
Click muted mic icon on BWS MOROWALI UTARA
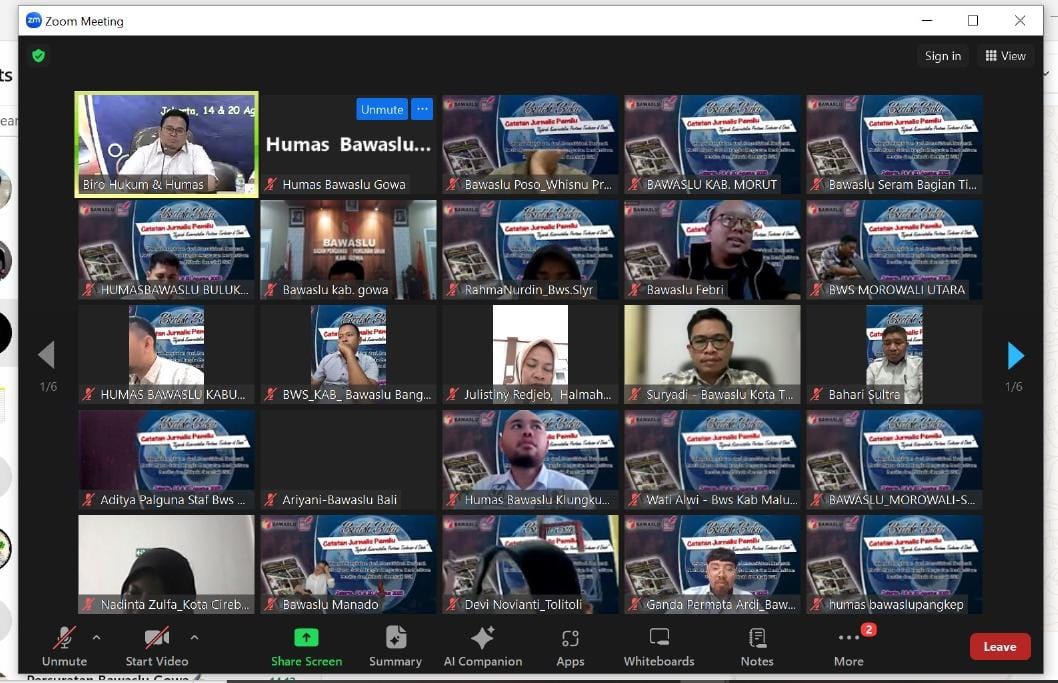pyautogui.click(x=817, y=290)
